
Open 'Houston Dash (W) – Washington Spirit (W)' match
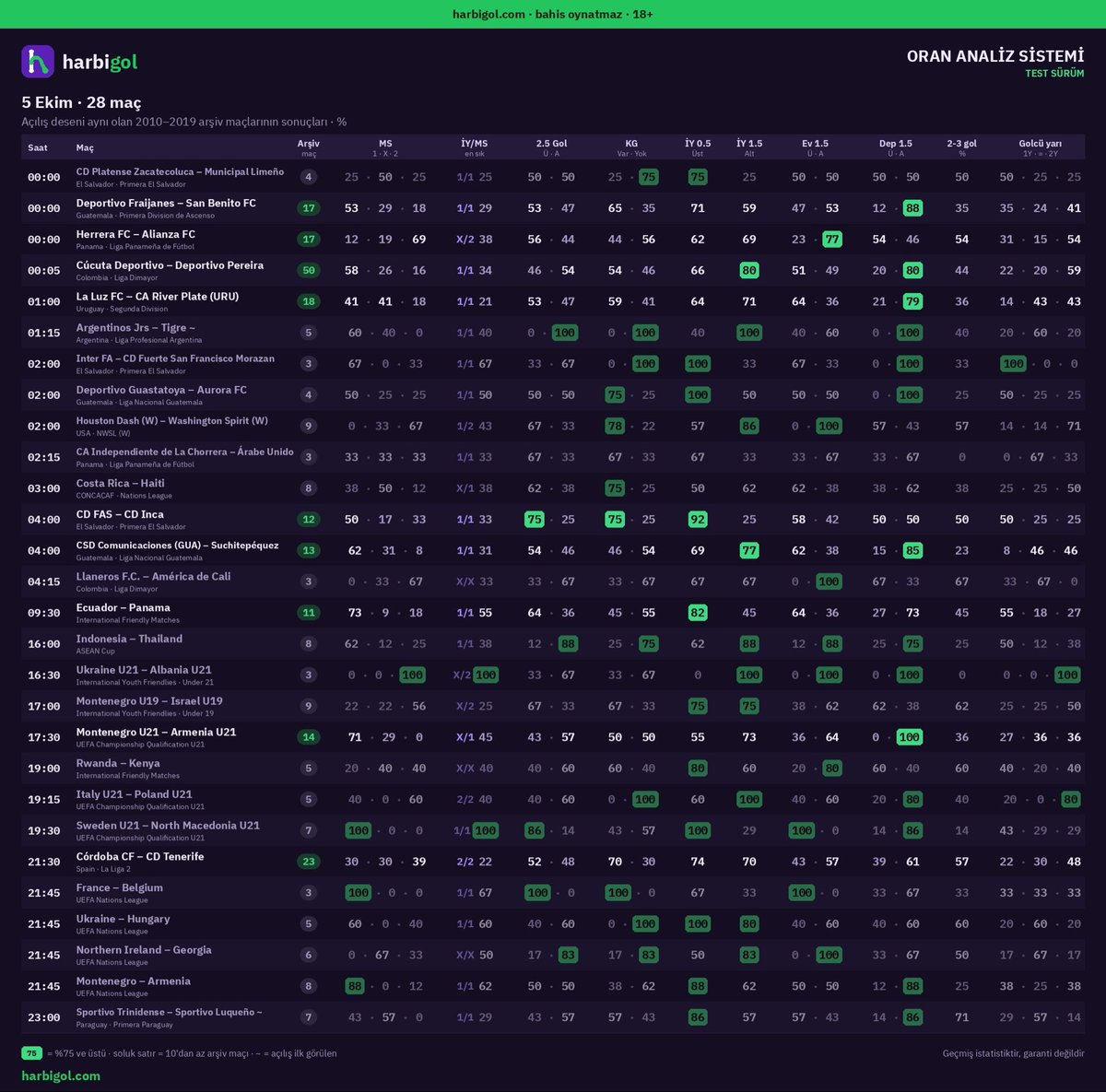click(172, 421)
